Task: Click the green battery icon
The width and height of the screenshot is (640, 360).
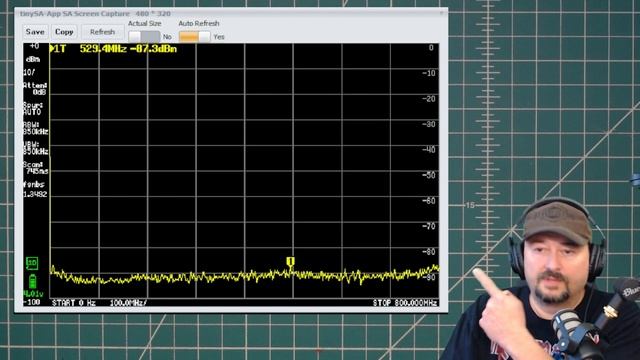Action: coord(32,282)
